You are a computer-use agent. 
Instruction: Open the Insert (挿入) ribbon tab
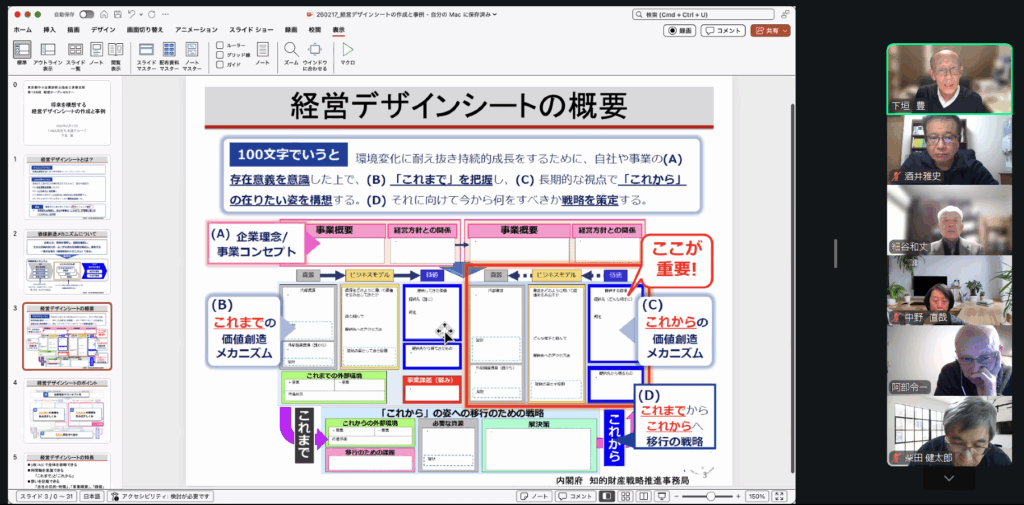pyautogui.click(x=50, y=30)
